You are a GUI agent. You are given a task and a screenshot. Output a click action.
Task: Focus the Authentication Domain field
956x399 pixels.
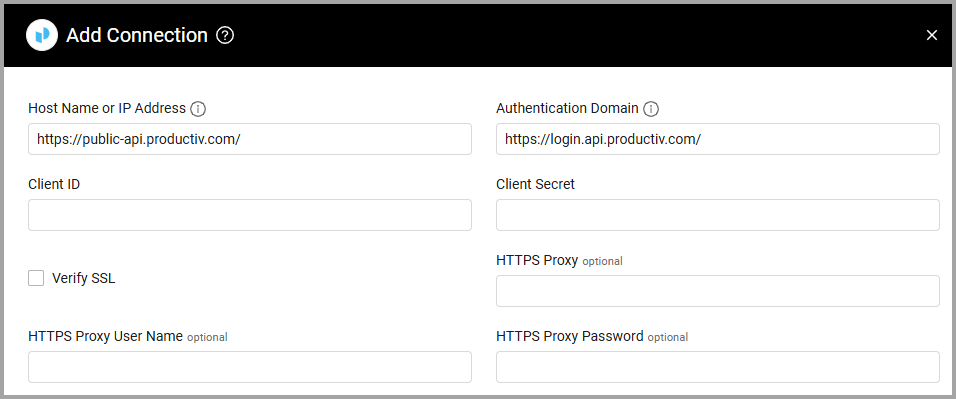718,139
